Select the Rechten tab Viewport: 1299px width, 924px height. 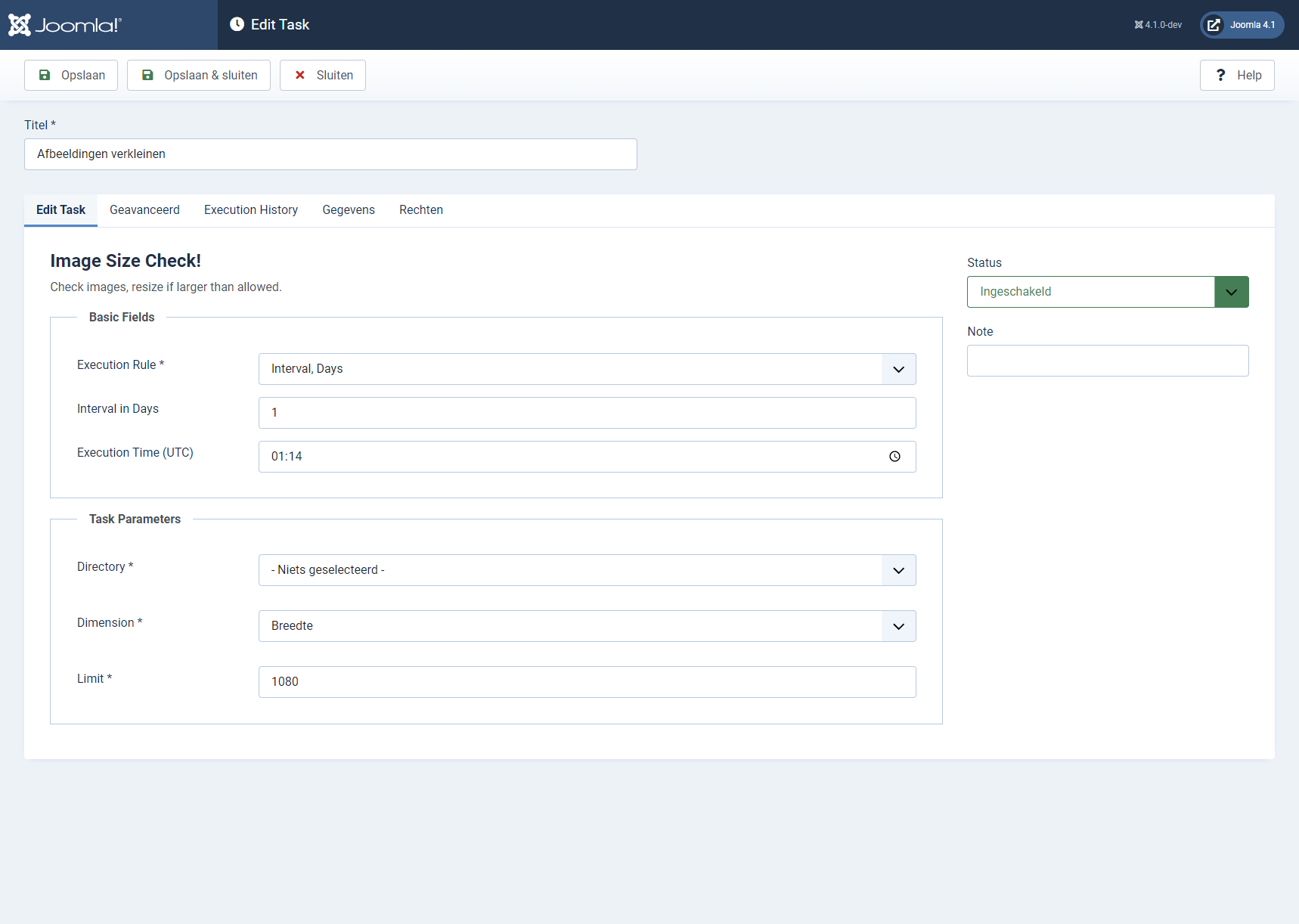[421, 210]
